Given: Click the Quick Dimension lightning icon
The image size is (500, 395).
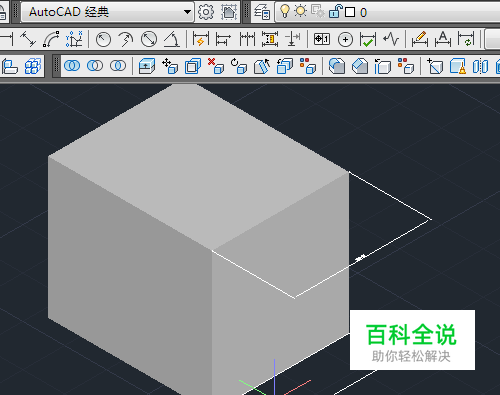Looking at the screenshot, I should tap(201, 39).
